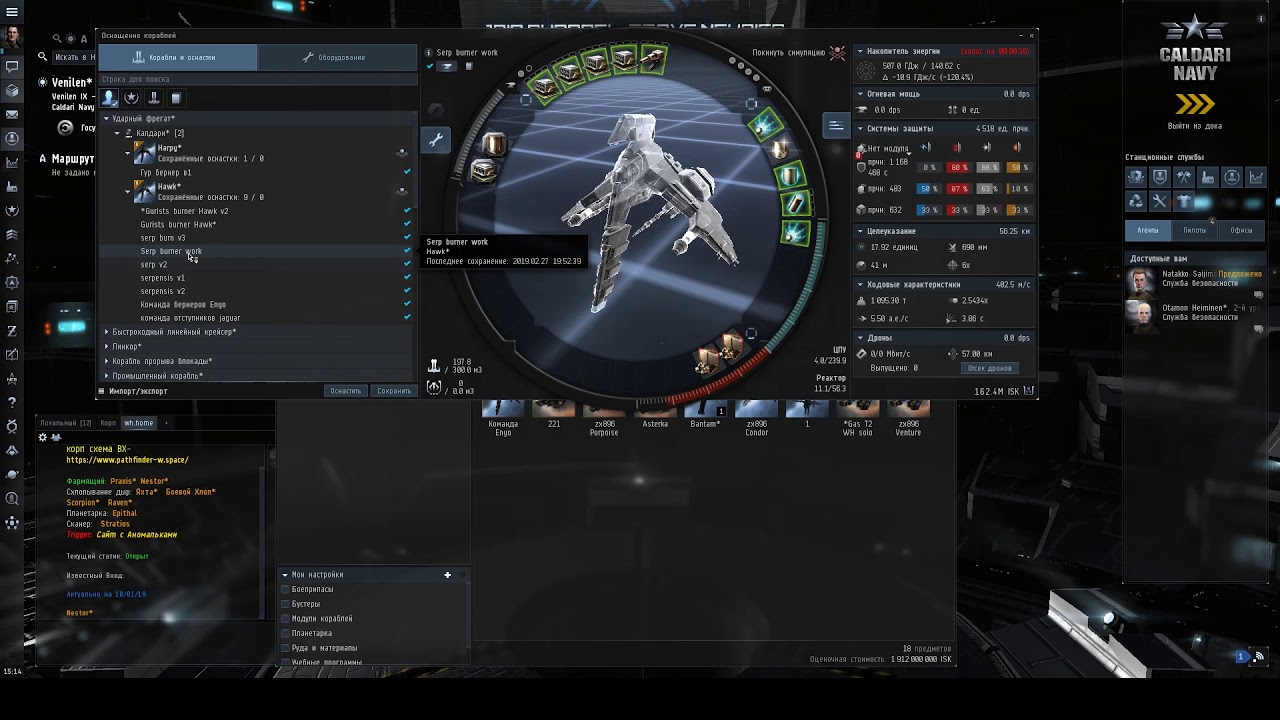Screen dimensions: 1280x720
Task: Add a new filter with the plus button
Action: coord(447,575)
